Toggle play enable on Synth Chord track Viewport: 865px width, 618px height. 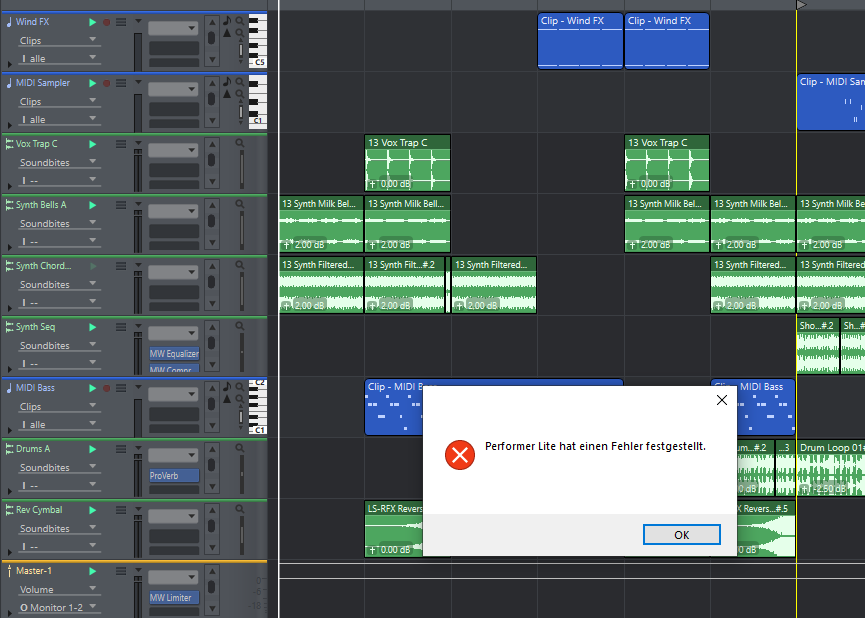point(93,266)
